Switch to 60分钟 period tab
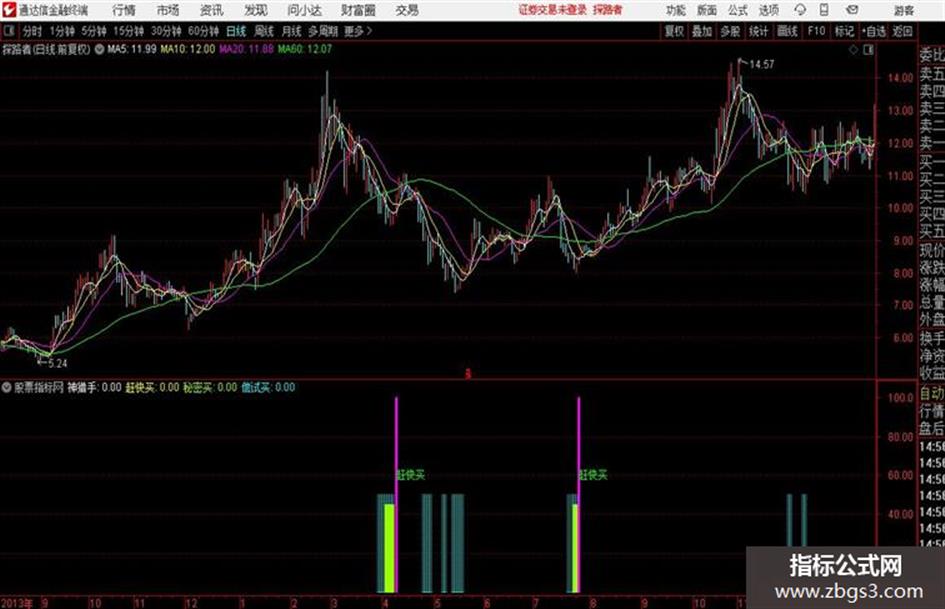The image size is (945, 609). (204, 31)
